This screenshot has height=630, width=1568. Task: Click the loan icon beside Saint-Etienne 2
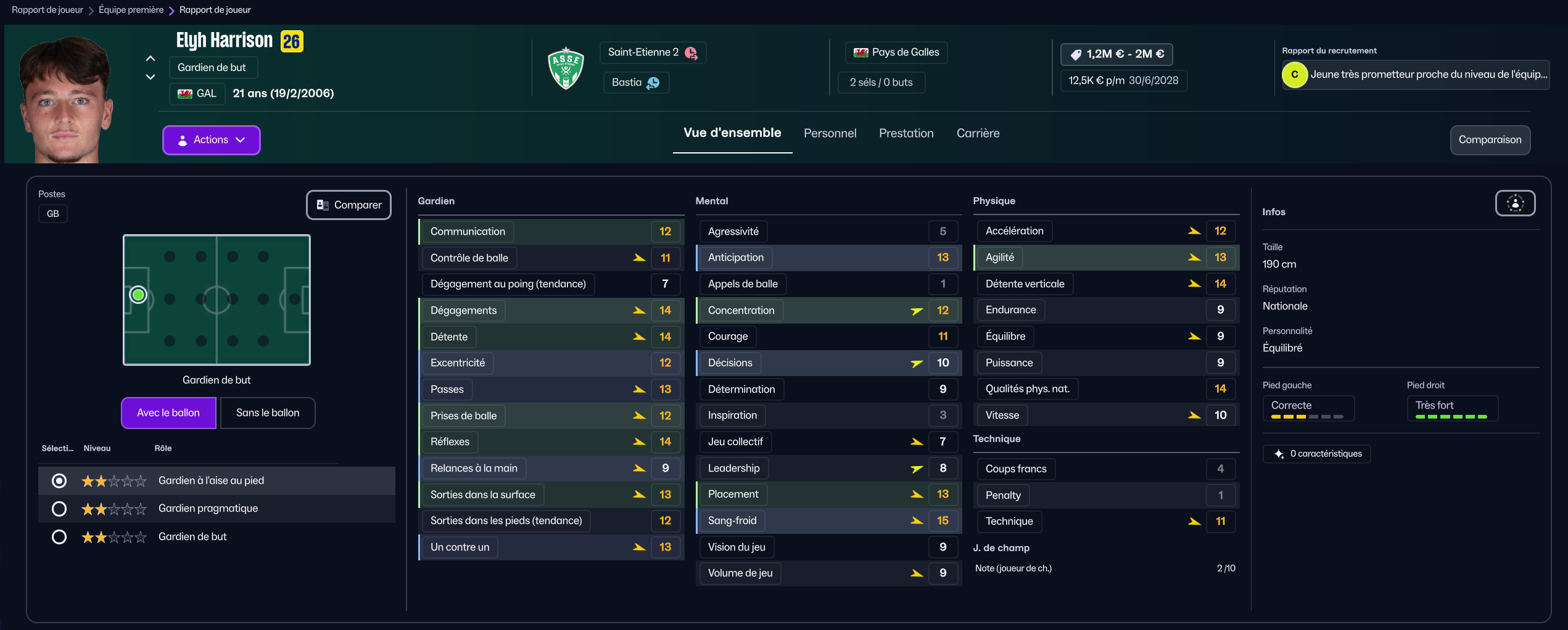[691, 53]
